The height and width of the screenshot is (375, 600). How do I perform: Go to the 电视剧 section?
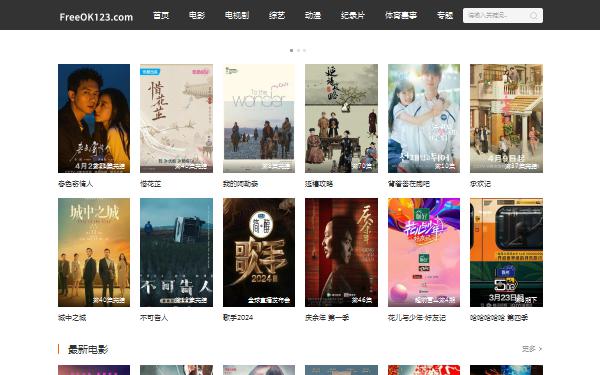(237, 15)
